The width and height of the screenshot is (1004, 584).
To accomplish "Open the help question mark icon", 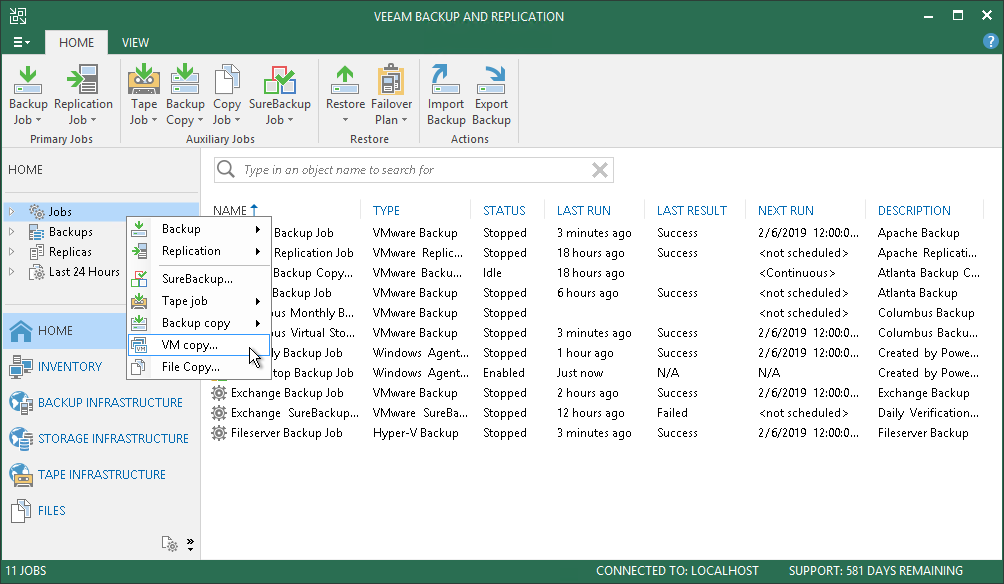I will [989, 42].
